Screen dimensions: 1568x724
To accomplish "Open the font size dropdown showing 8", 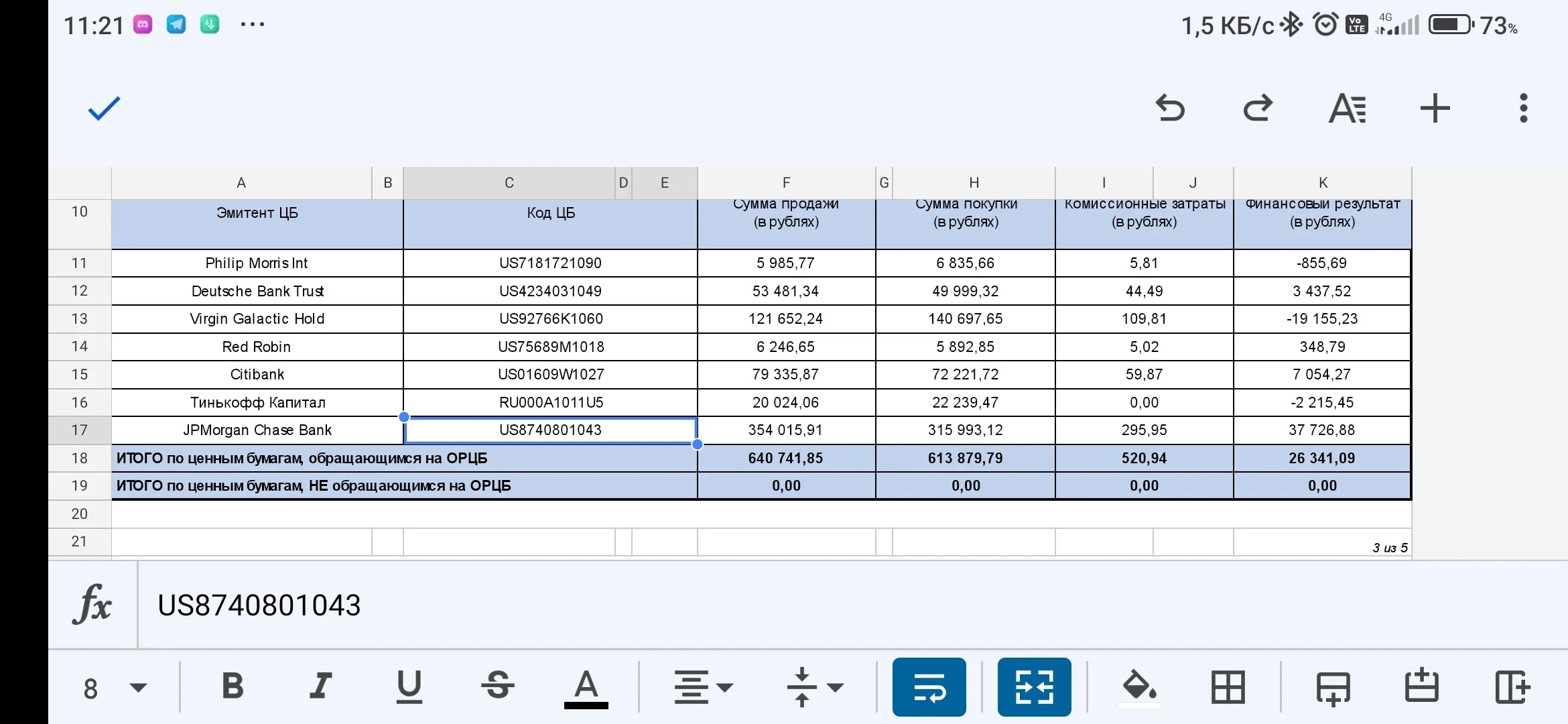I will coord(115,688).
